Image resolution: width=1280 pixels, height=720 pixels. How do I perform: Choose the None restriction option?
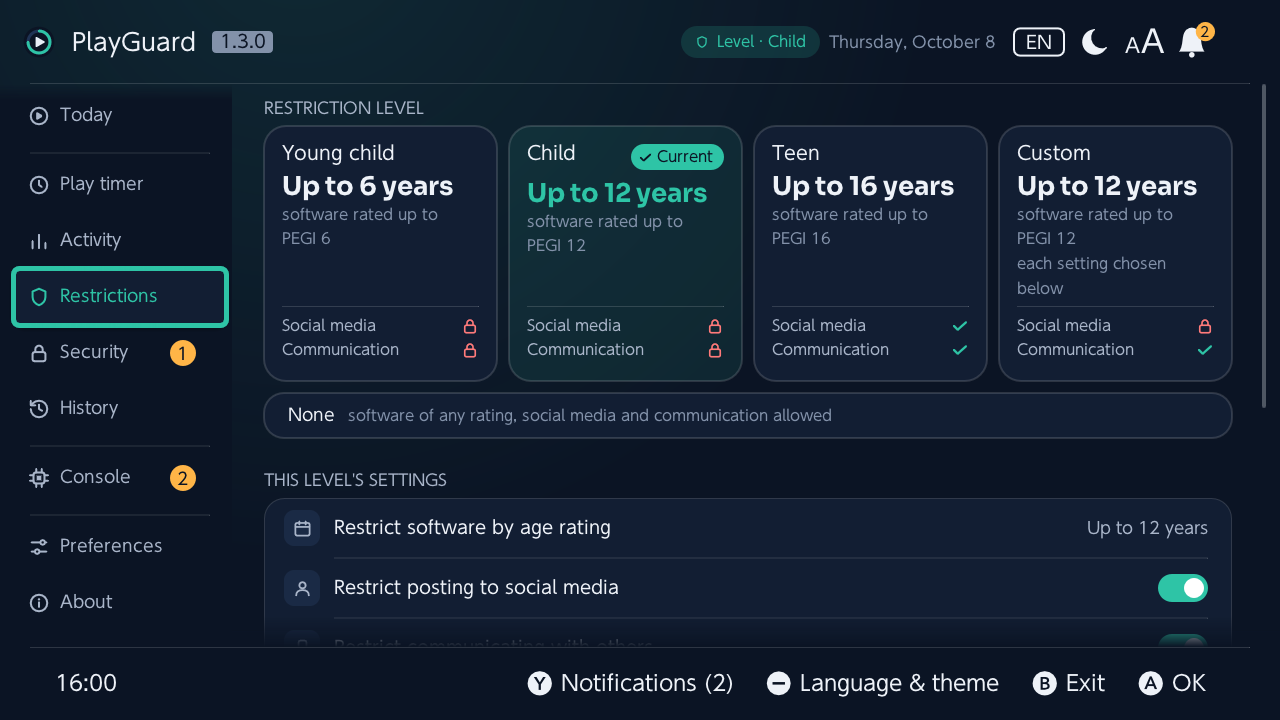[x=748, y=415]
